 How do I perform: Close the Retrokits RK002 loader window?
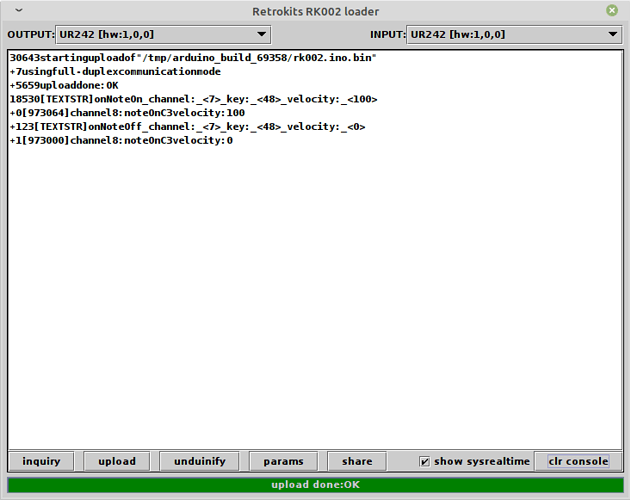pyautogui.click(x=612, y=10)
